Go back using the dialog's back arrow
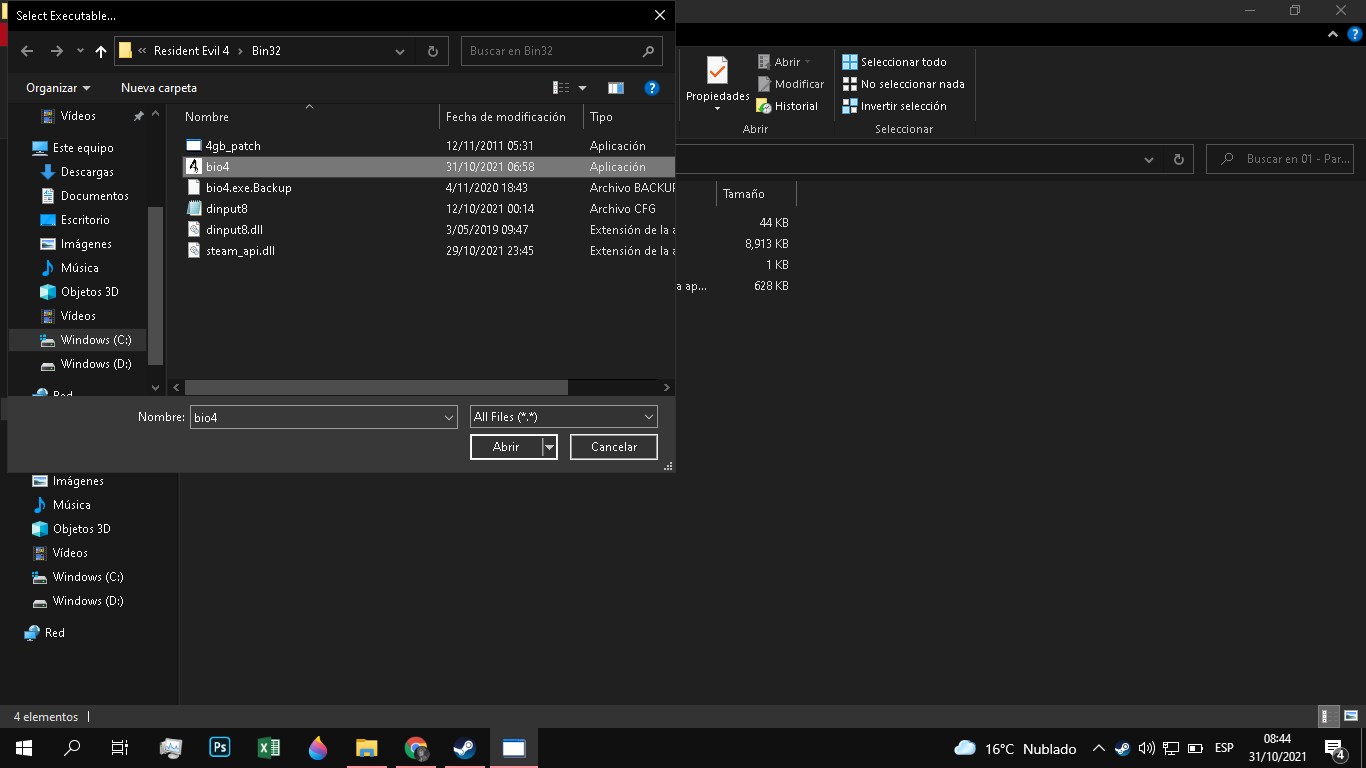Screen dimensions: 1366x768 tap(27, 51)
